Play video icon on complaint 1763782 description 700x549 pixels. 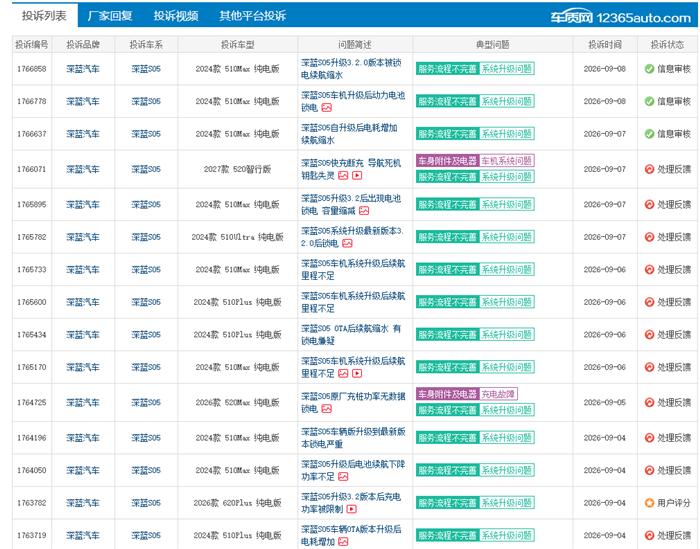352,509
